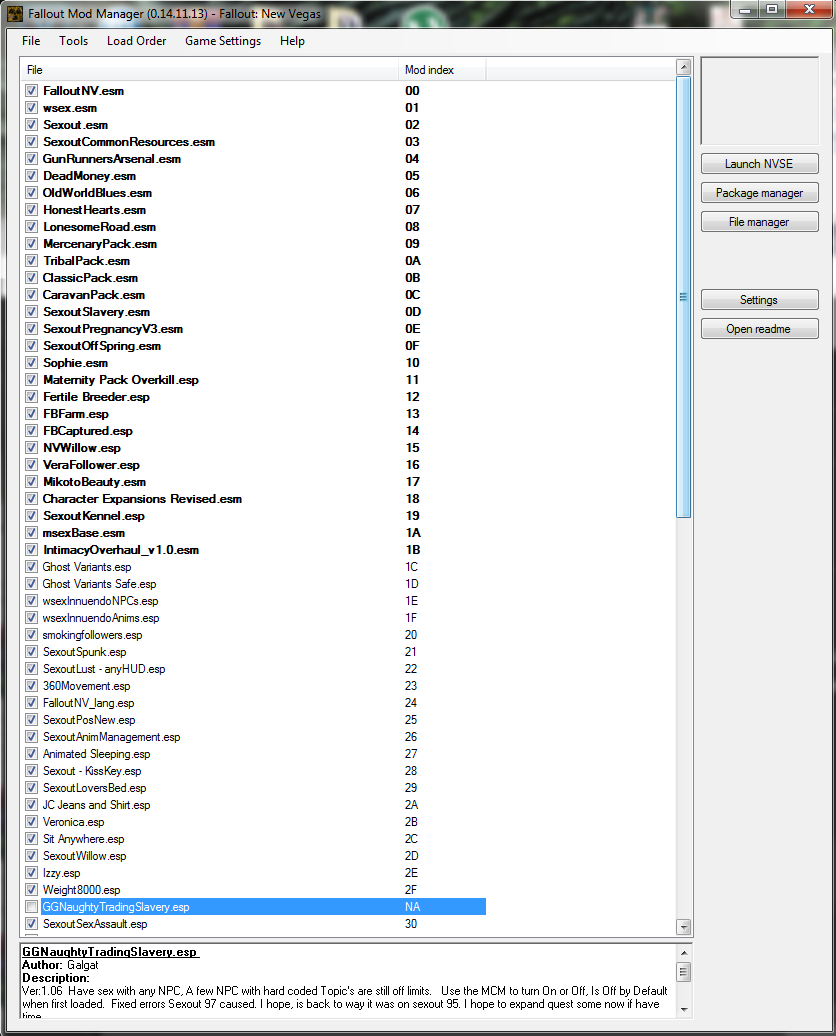This screenshot has height=1036, width=836.
Task: Click the description pane scroll down arrow
Action: tap(684, 1009)
